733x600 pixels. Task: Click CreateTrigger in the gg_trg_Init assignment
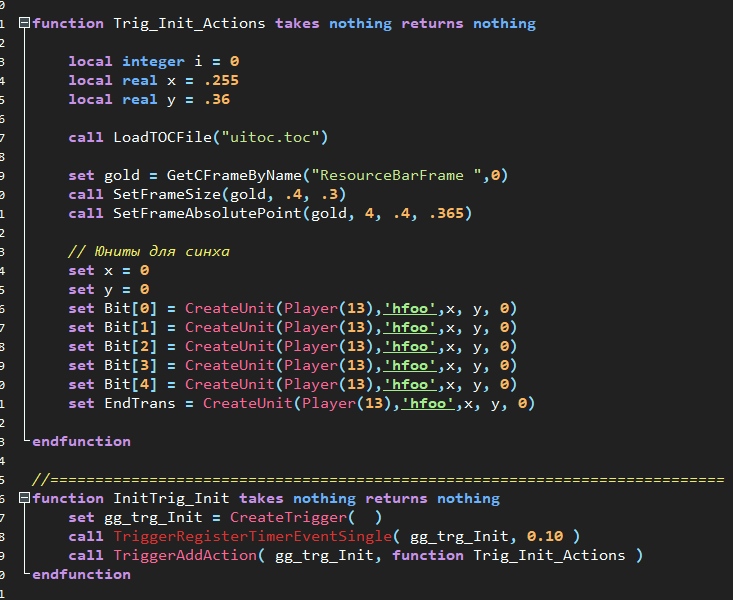pyautogui.click(x=288, y=517)
